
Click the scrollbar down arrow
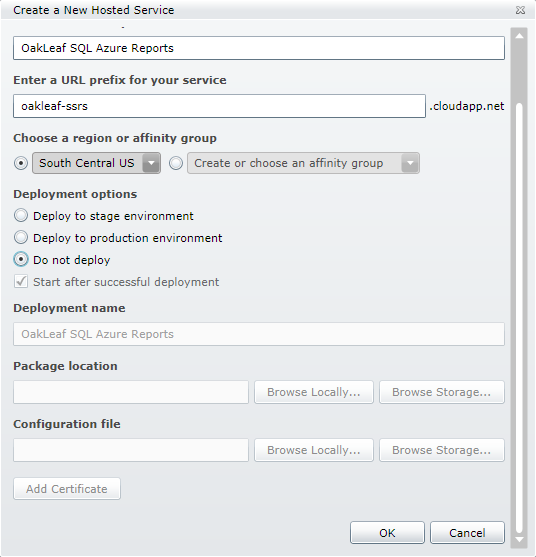tap(519, 539)
